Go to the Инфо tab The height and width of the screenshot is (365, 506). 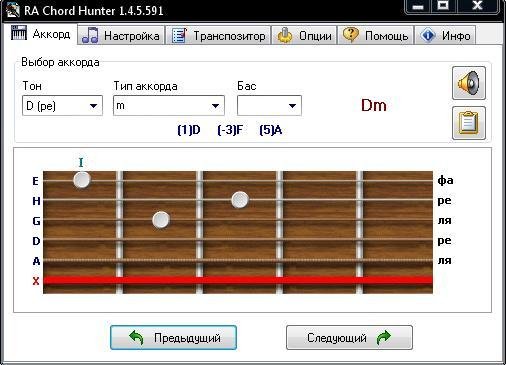click(x=445, y=35)
